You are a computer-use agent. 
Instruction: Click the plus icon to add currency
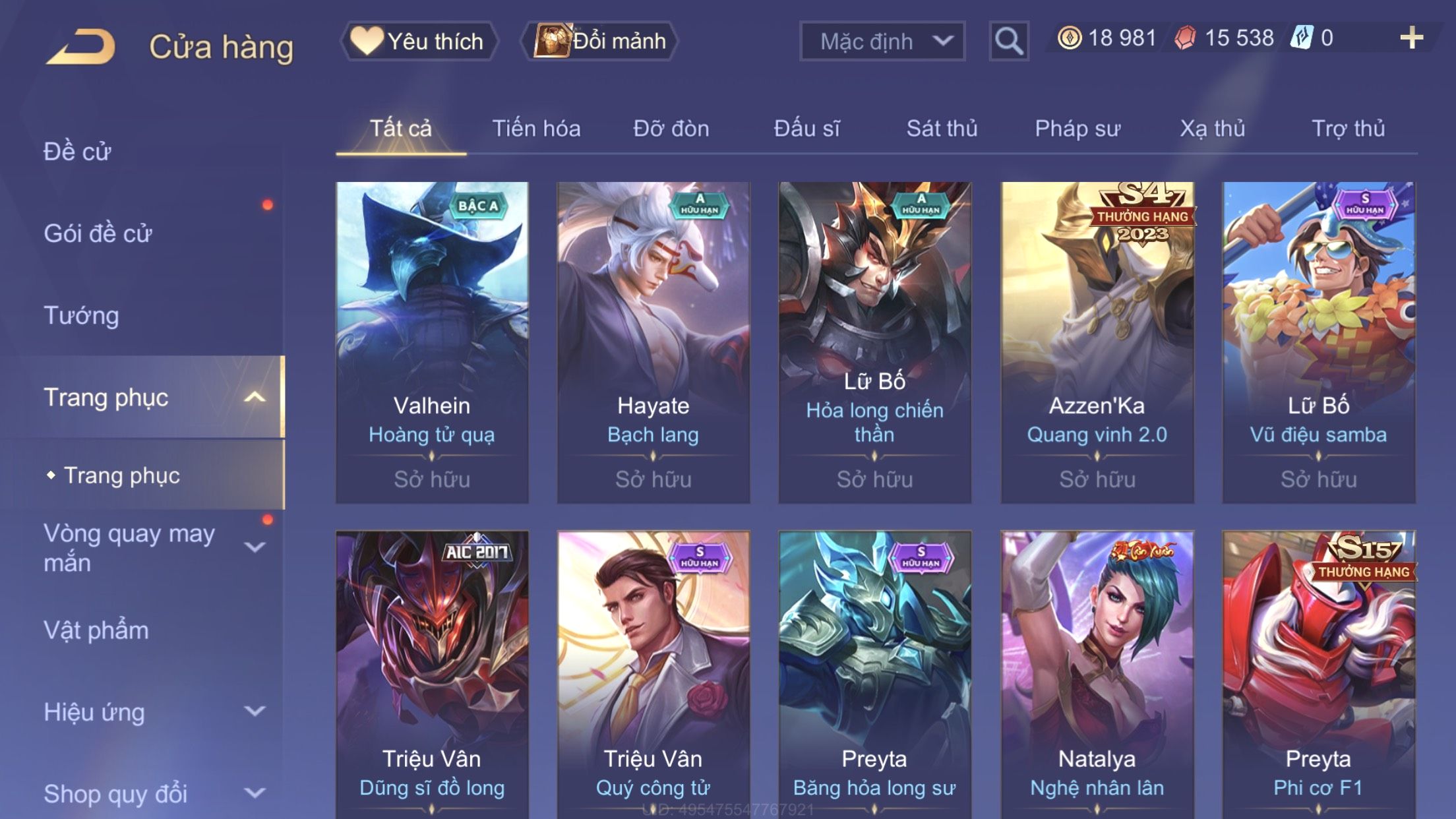[1411, 38]
